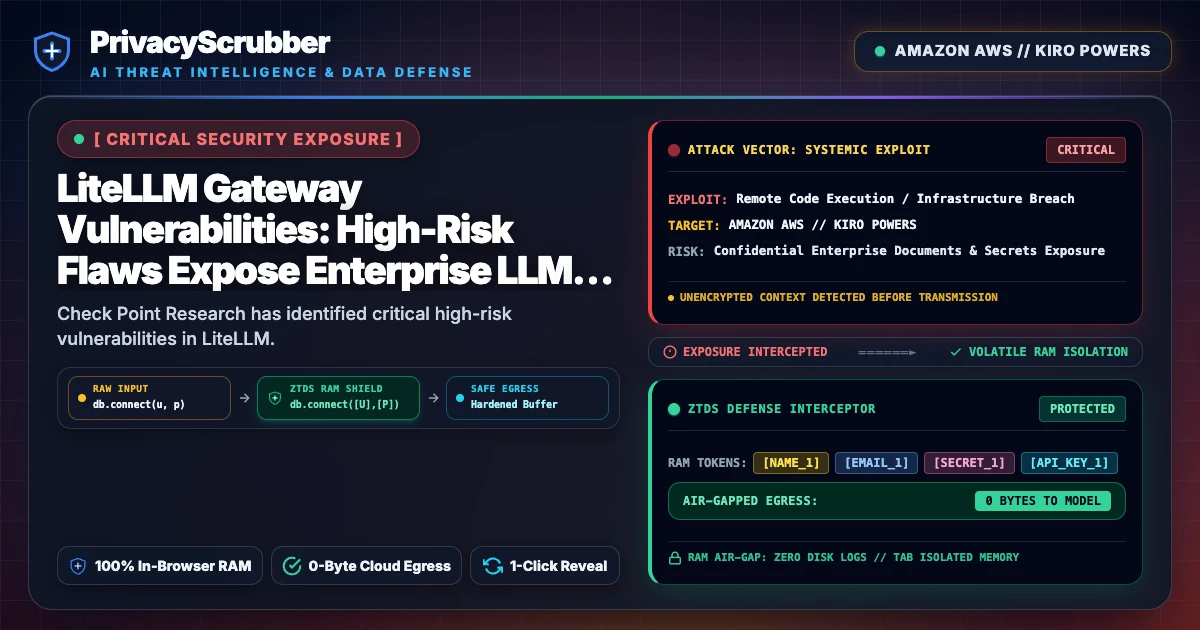Select the [NAME_1] RAM token
This screenshot has height=630, width=1200.
point(791,463)
